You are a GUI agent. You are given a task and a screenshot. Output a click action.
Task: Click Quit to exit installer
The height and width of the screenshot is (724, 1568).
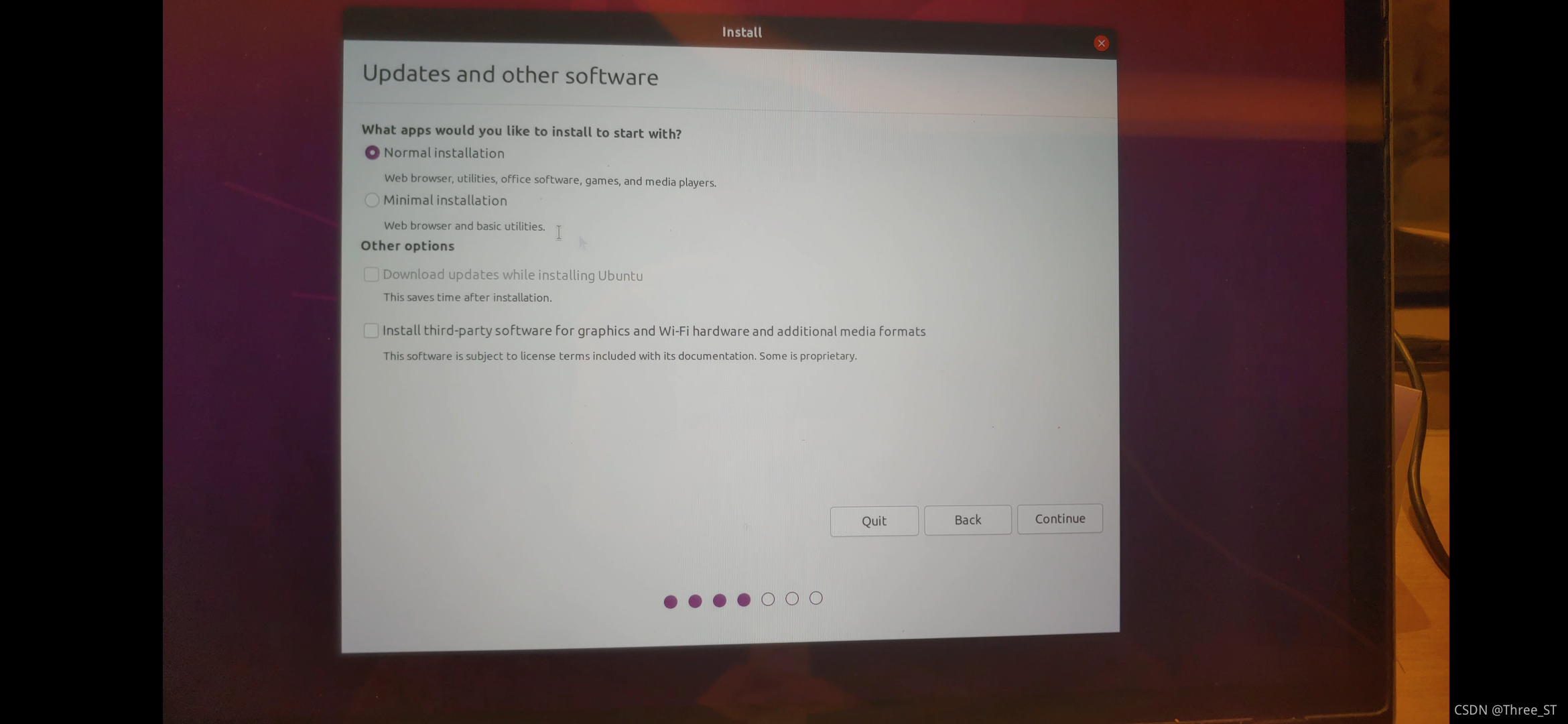pyautogui.click(x=873, y=520)
